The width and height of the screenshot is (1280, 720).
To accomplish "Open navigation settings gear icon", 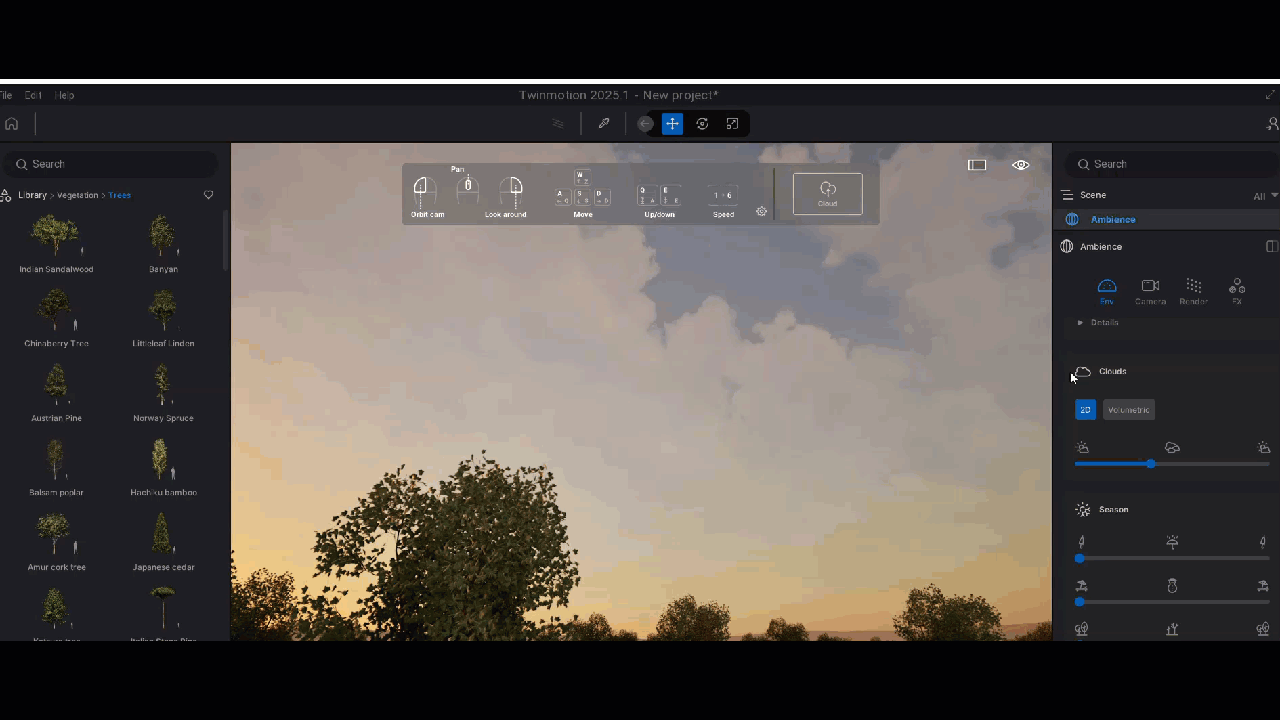I will coord(761,211).
